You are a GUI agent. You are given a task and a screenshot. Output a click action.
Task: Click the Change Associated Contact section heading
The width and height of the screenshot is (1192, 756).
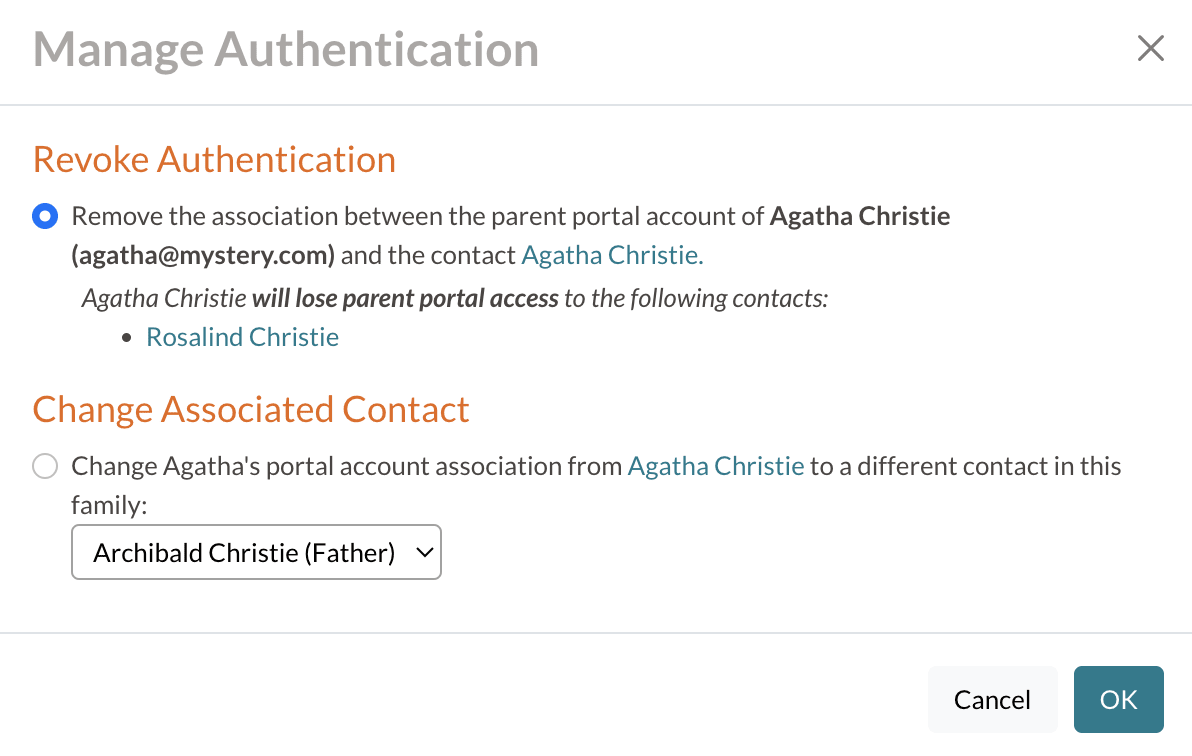pyautogui.click(x=251, y=409)
